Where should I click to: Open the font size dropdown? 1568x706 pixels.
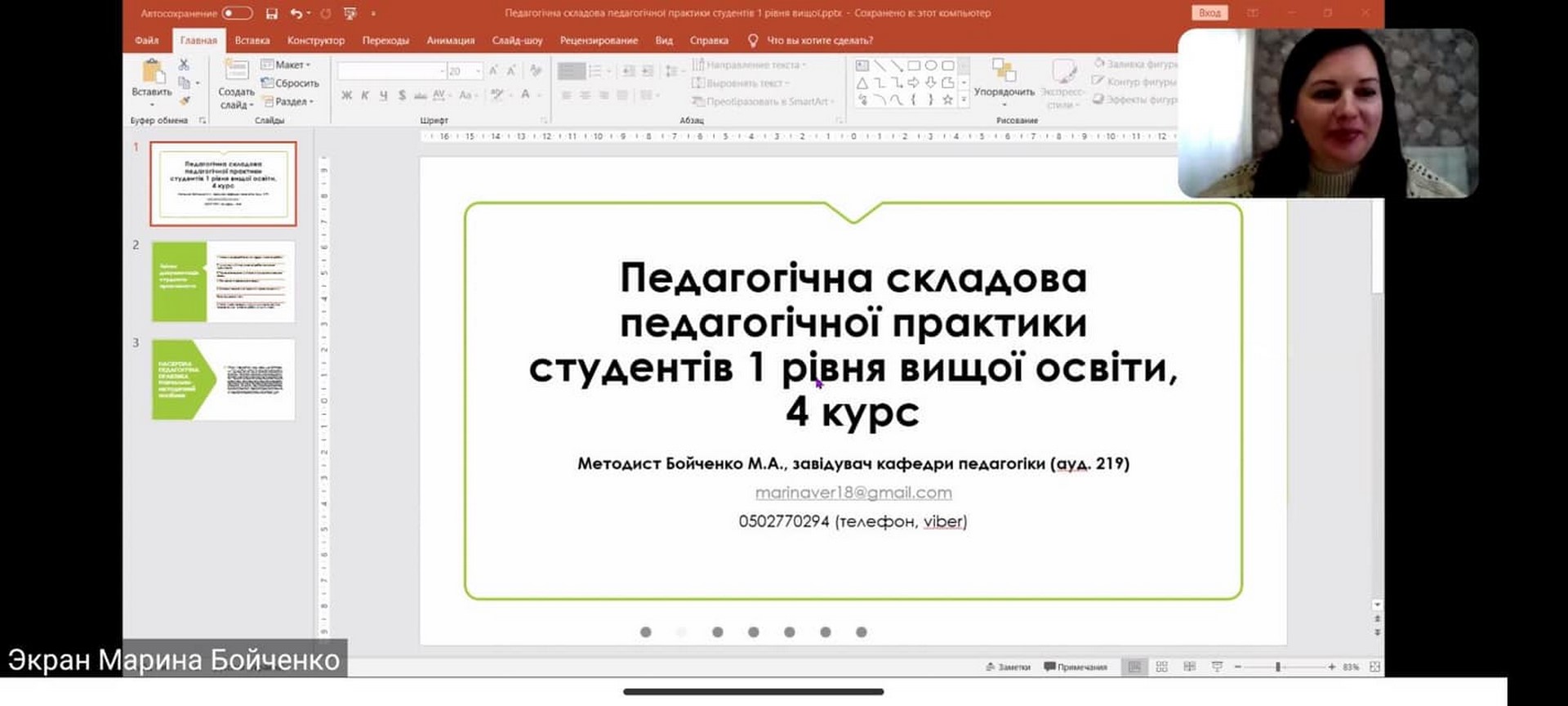click(x=479, y=72)
